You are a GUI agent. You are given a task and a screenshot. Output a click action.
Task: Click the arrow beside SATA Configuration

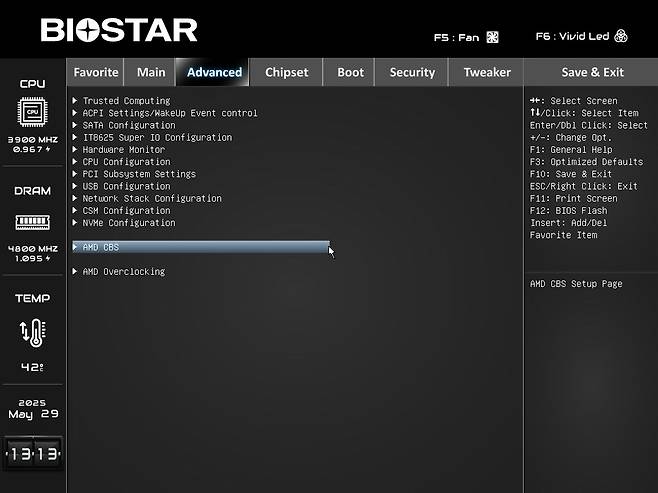75,125
